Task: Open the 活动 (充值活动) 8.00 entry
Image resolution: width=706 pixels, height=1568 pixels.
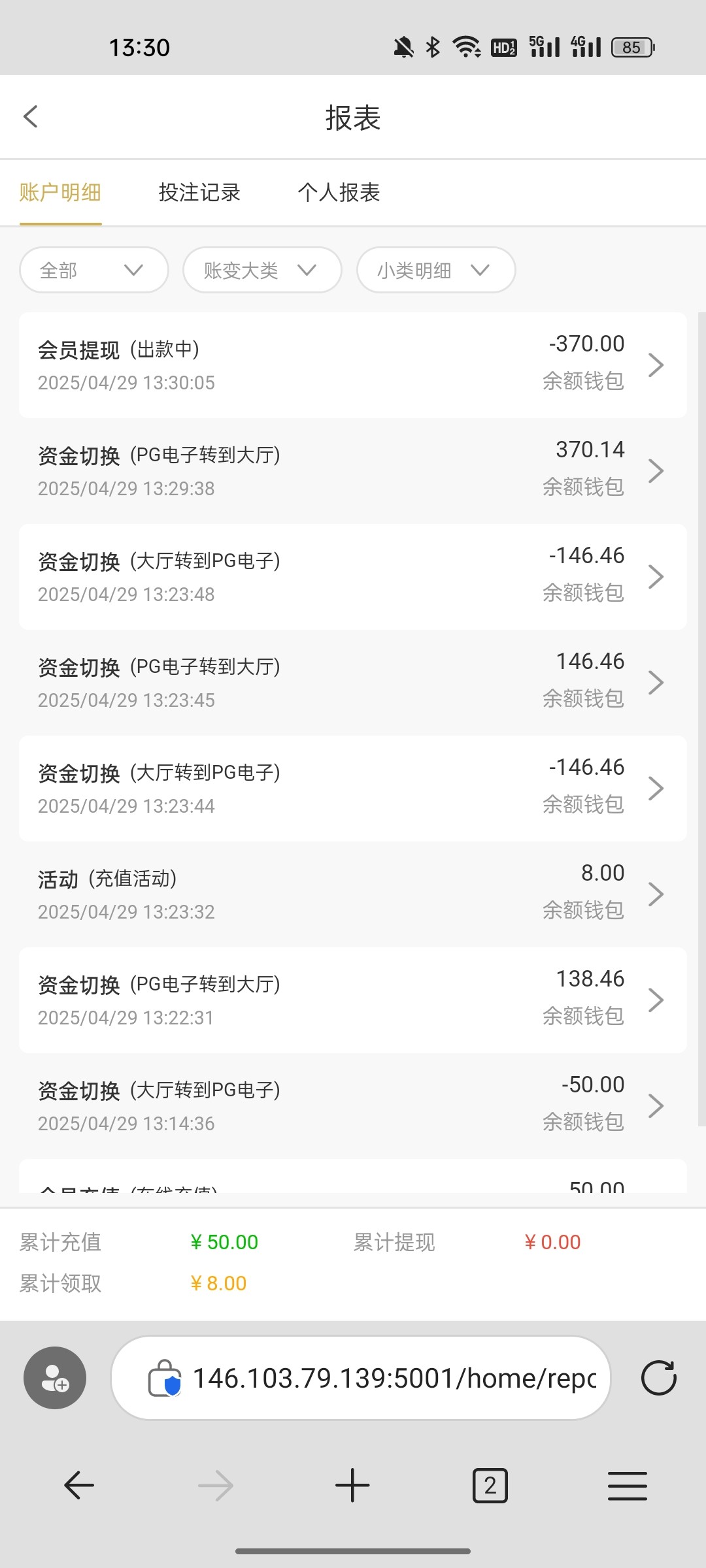Action: point(352,894)
